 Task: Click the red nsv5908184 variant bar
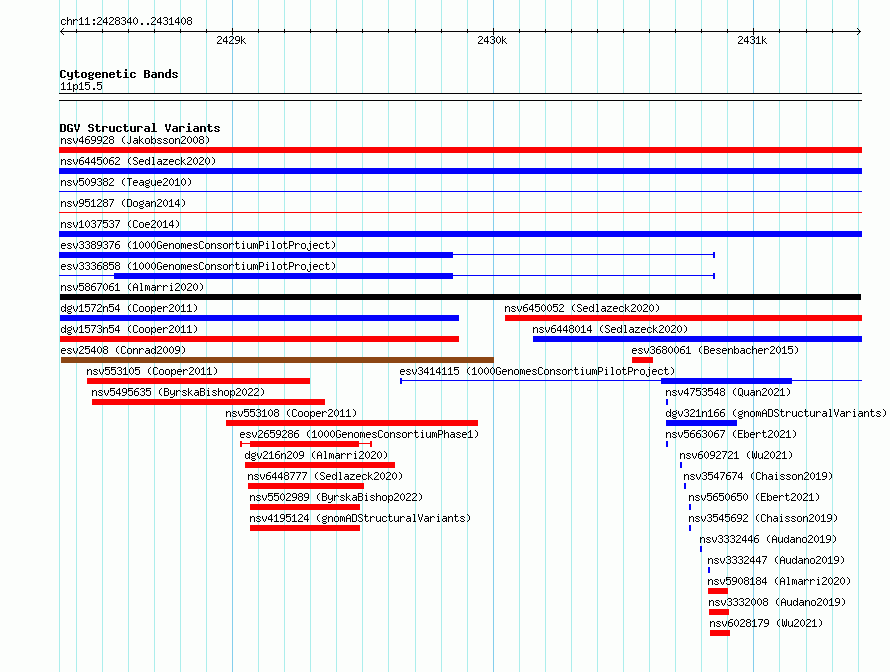tap(718, 591)
